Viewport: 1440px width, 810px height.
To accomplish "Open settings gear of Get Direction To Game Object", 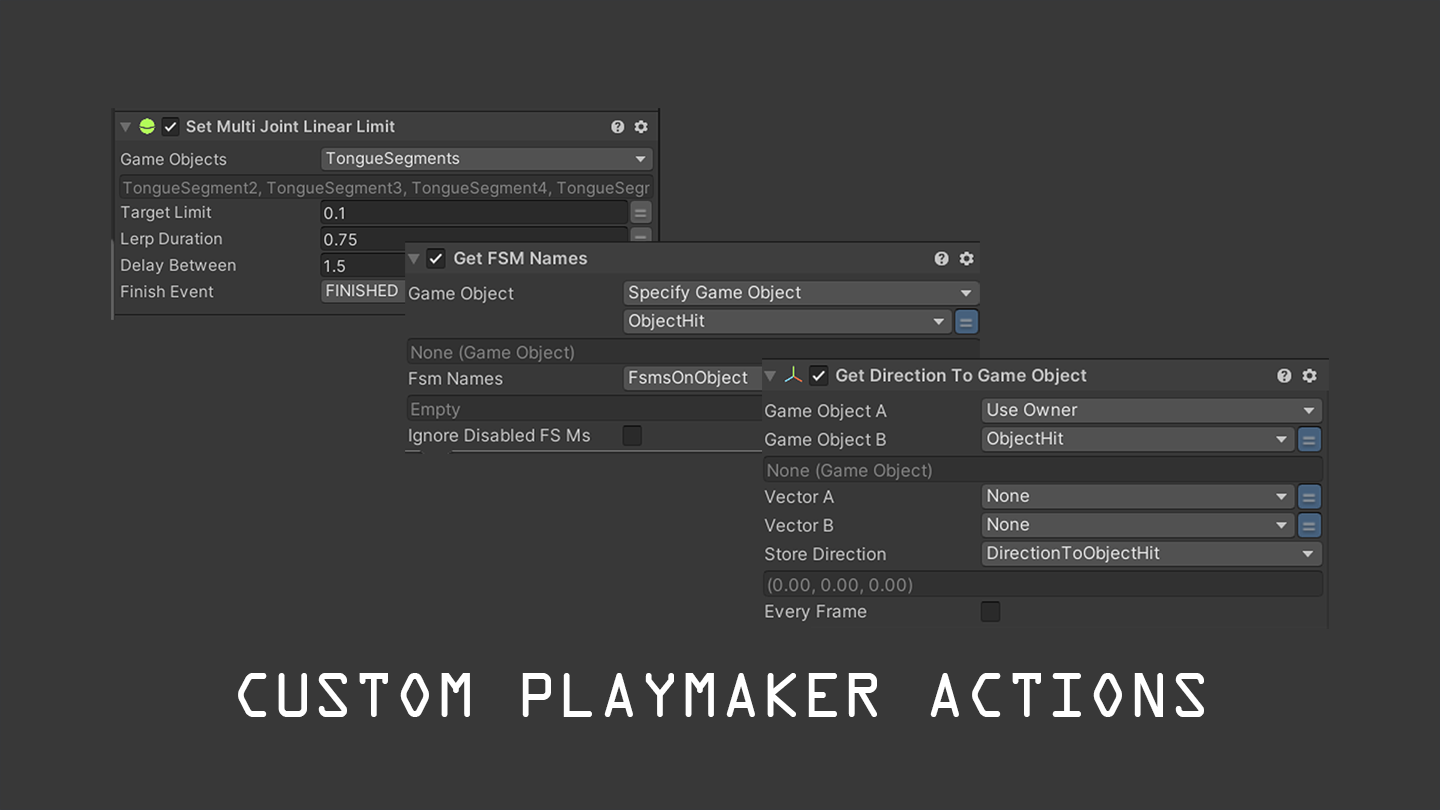I will (1309, 376).
